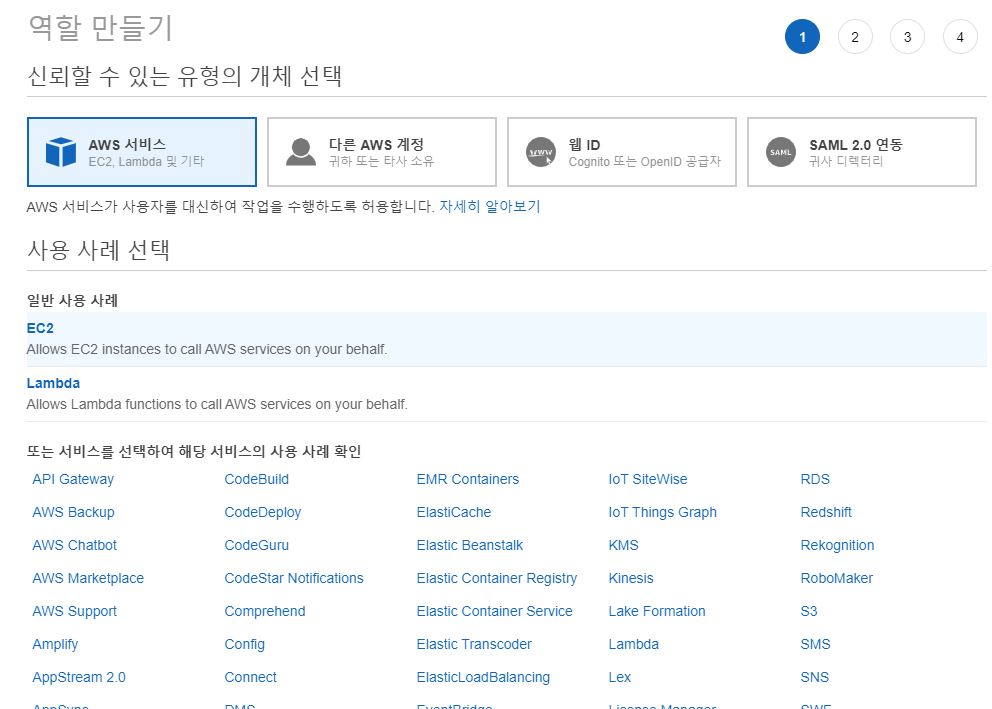Click the www web ID icon
Screen dimensions: 992x709
[541, 152]
